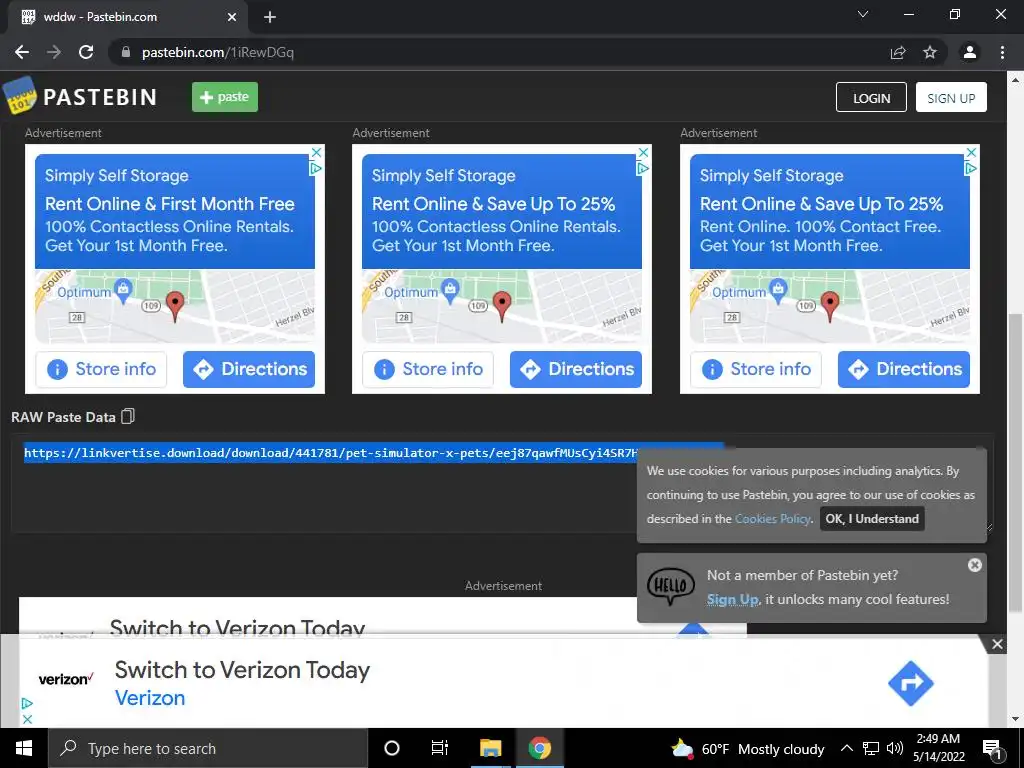Click the network icon in system tray
The image size is (1024, 768).
coord(871,748)
